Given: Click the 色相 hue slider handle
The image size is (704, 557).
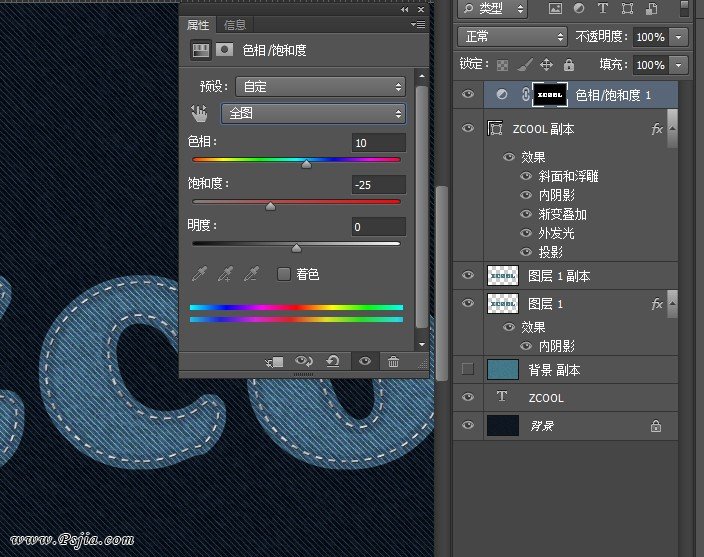Looking at the screenshot, I should [307, 164].
